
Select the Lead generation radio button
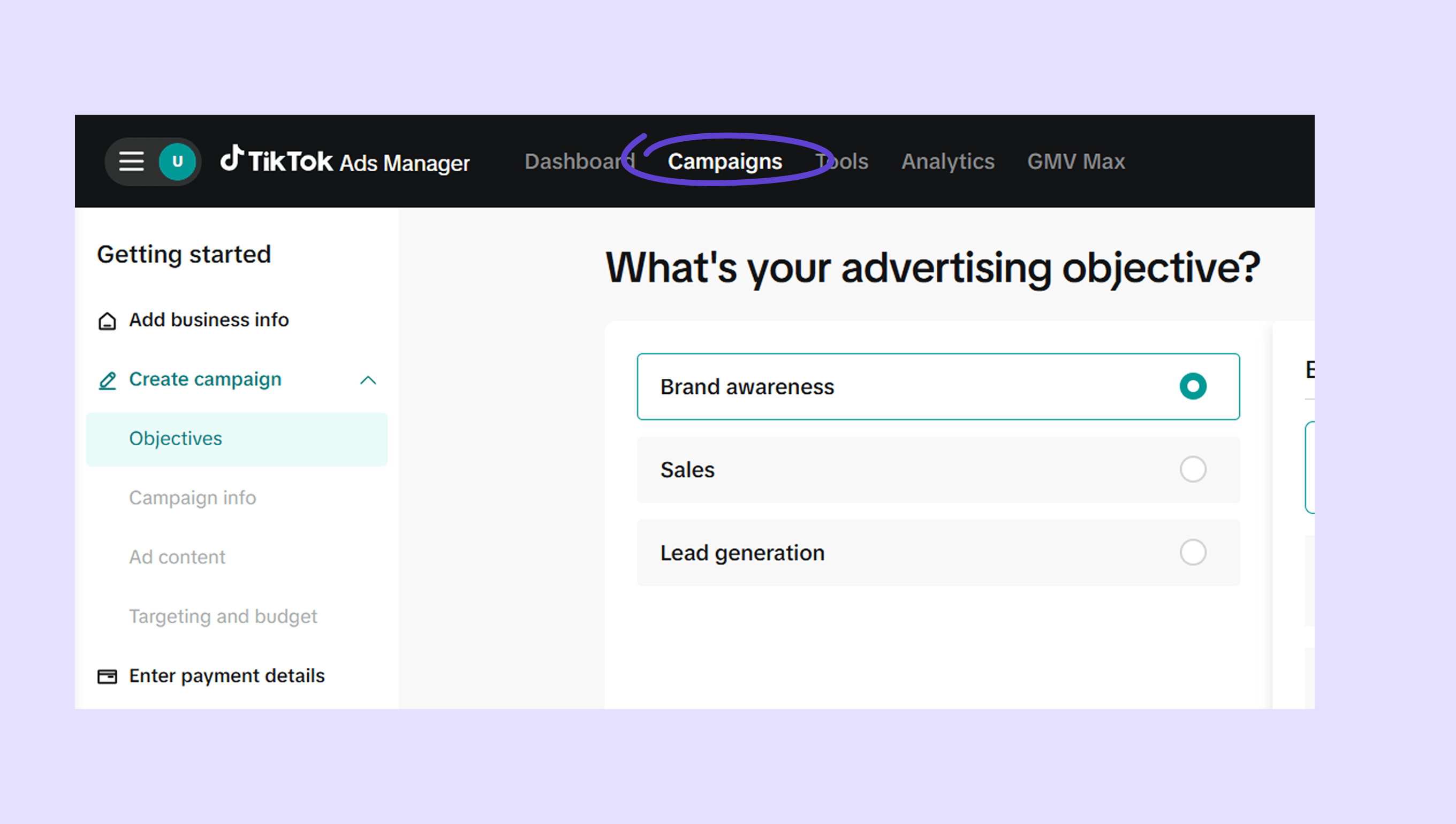[1192, 552]
